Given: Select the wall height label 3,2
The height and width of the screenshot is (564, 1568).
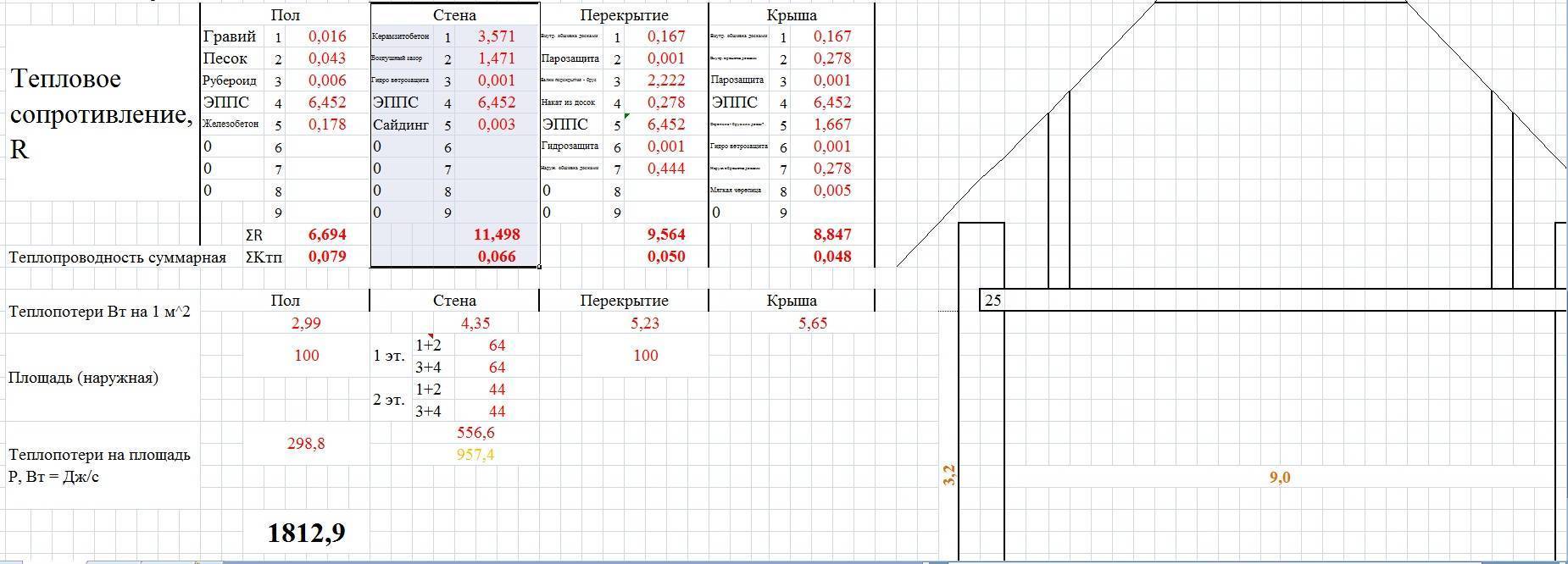Looking at the screenshot, I should (949, 475).
